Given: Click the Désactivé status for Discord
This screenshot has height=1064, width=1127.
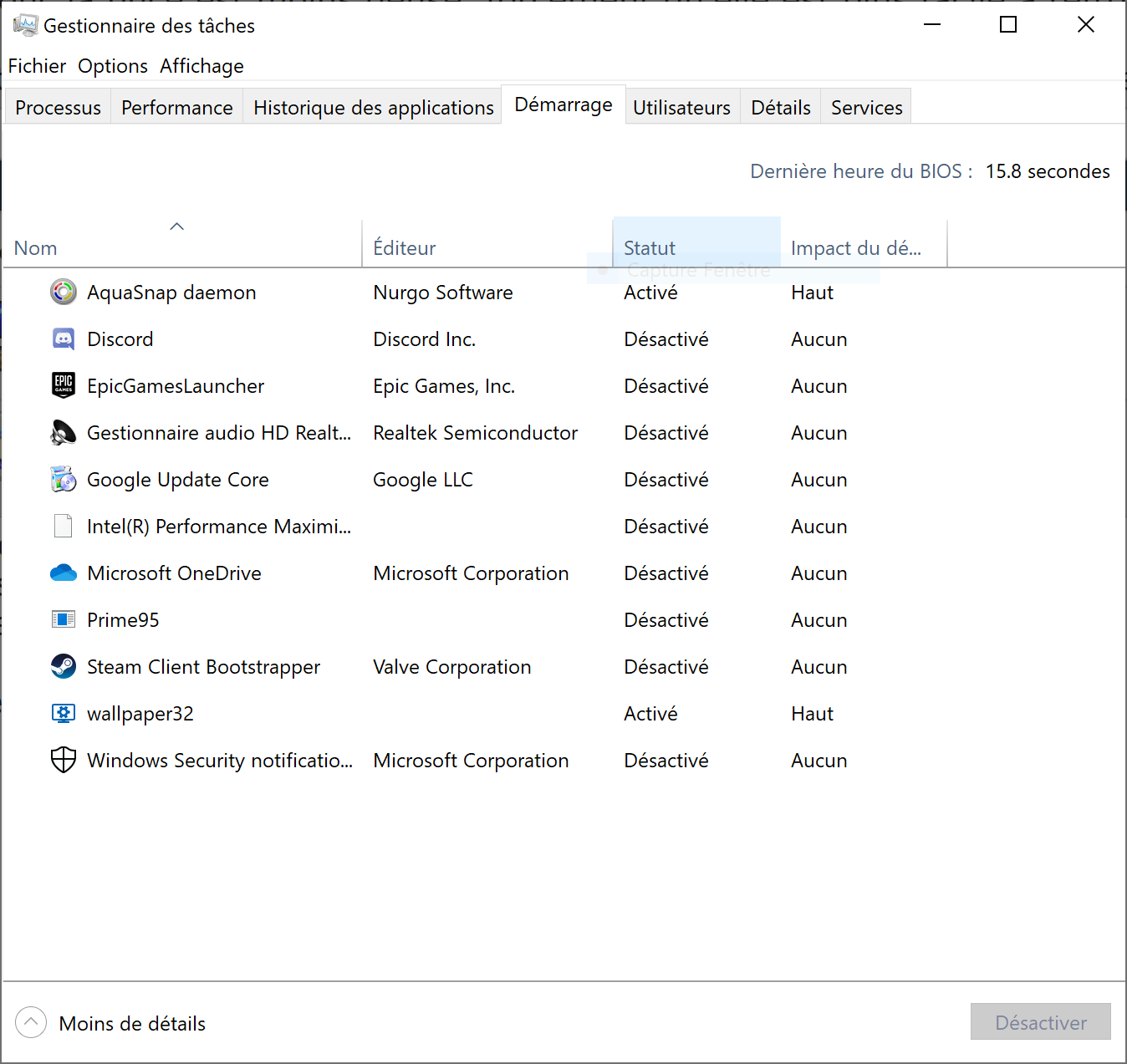Looking at the screenshot, I should (x=666, y=339).
